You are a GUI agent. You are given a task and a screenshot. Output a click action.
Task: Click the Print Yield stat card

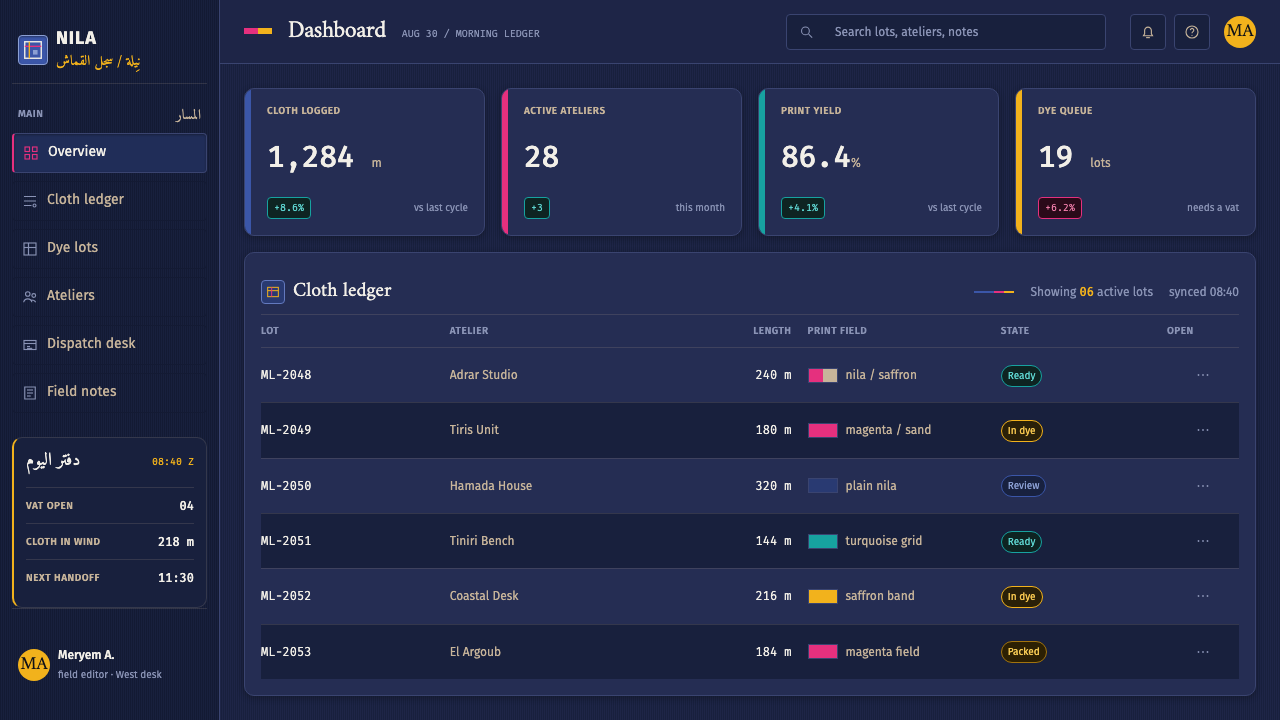(879, 162)
